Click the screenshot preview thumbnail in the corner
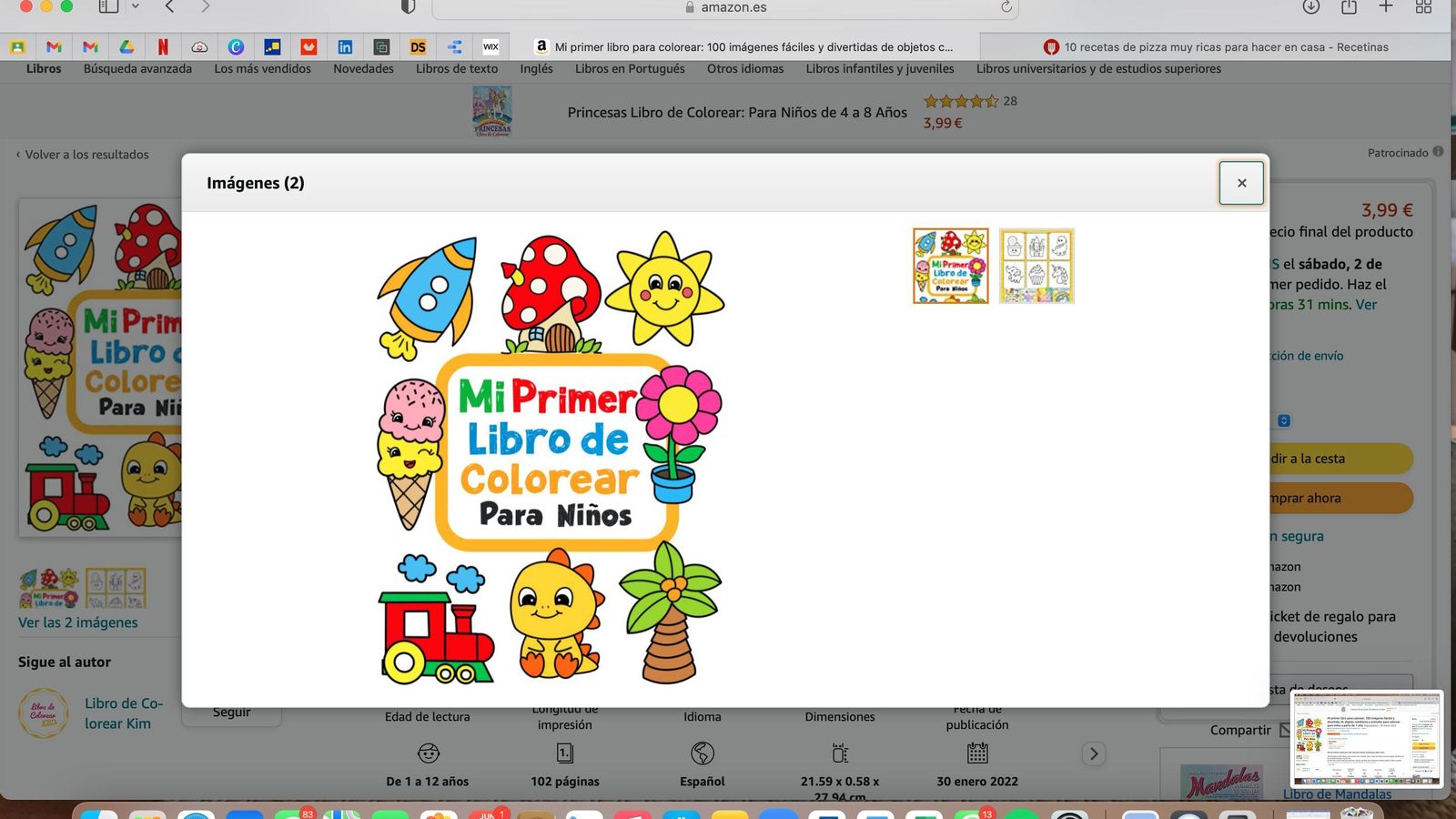The height and width of the screenshot is (819, 1456). (x=1366, y=739)
